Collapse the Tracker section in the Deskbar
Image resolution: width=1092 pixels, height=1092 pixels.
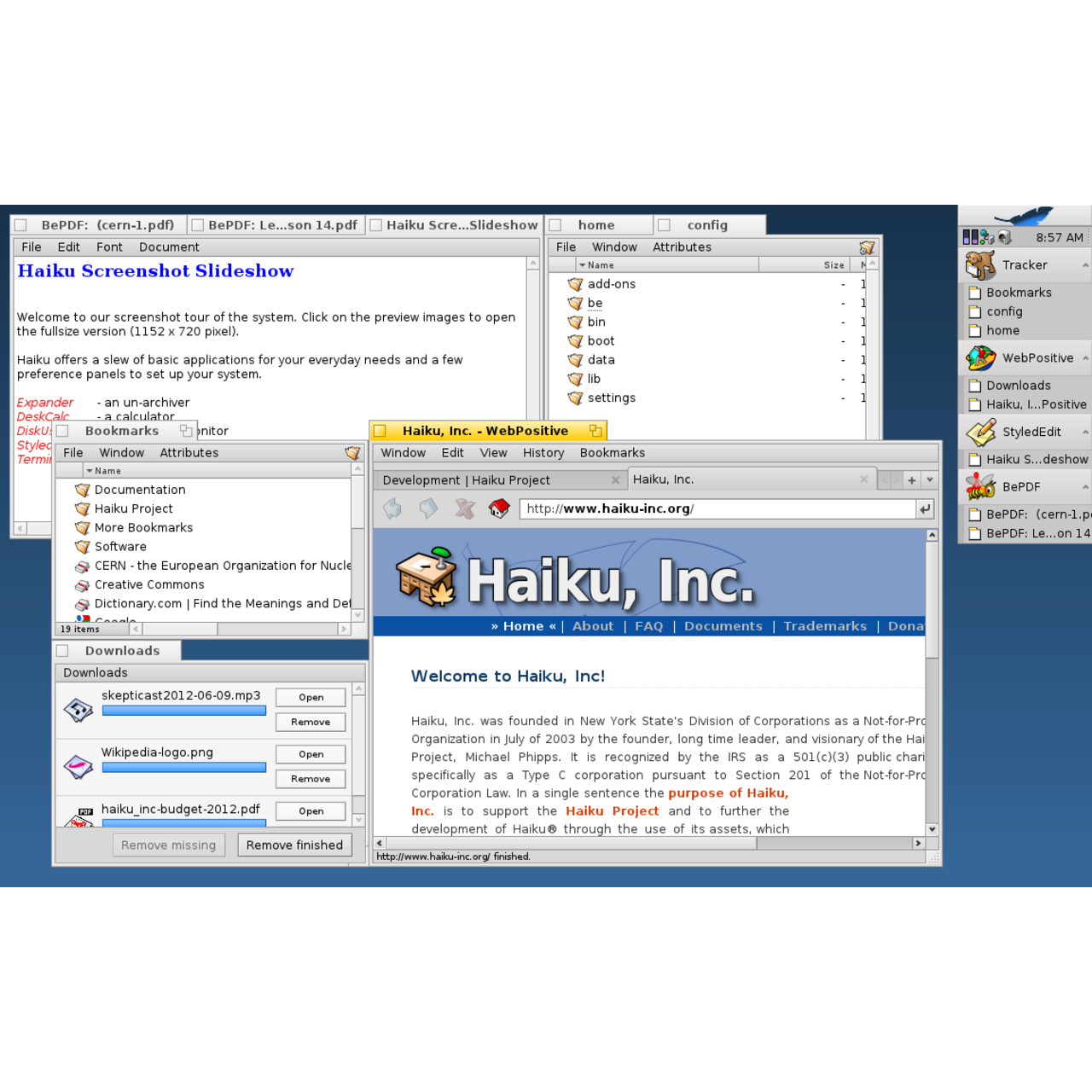coord(1085,265)
